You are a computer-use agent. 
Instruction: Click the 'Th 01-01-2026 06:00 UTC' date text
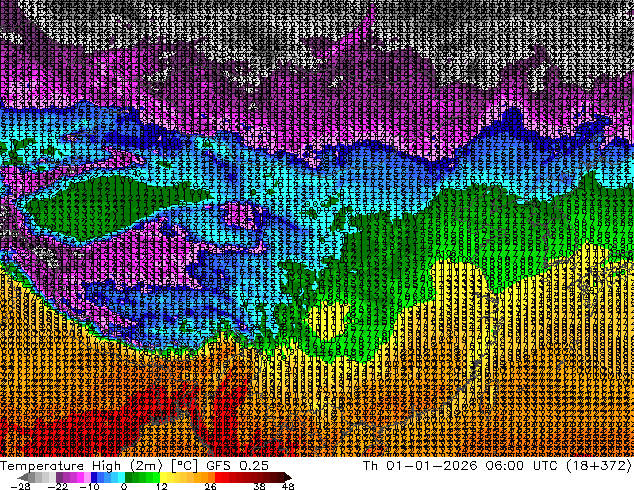pyautogui.click(x=459, y=466)
